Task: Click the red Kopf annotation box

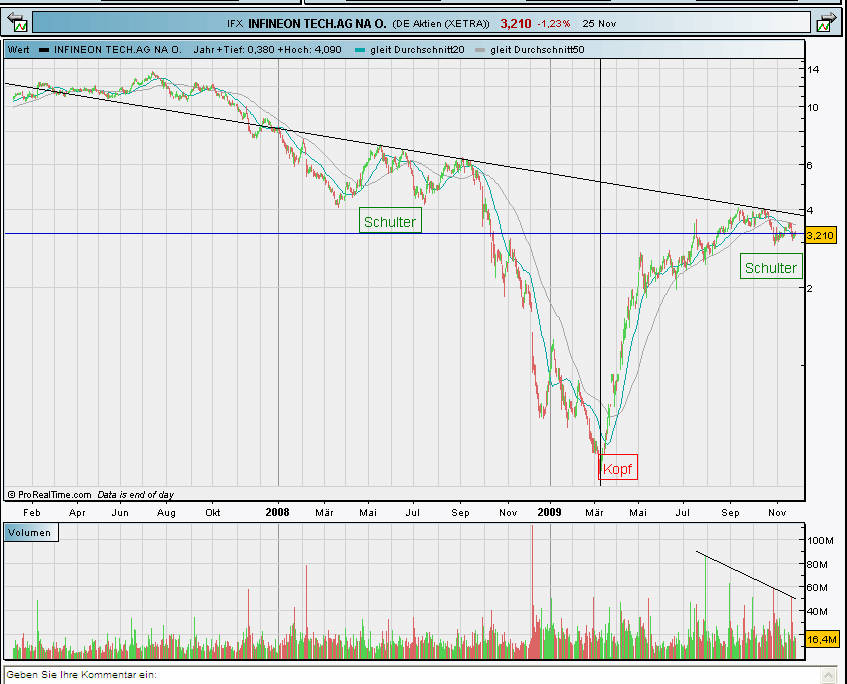Action: tap(617, 468)
